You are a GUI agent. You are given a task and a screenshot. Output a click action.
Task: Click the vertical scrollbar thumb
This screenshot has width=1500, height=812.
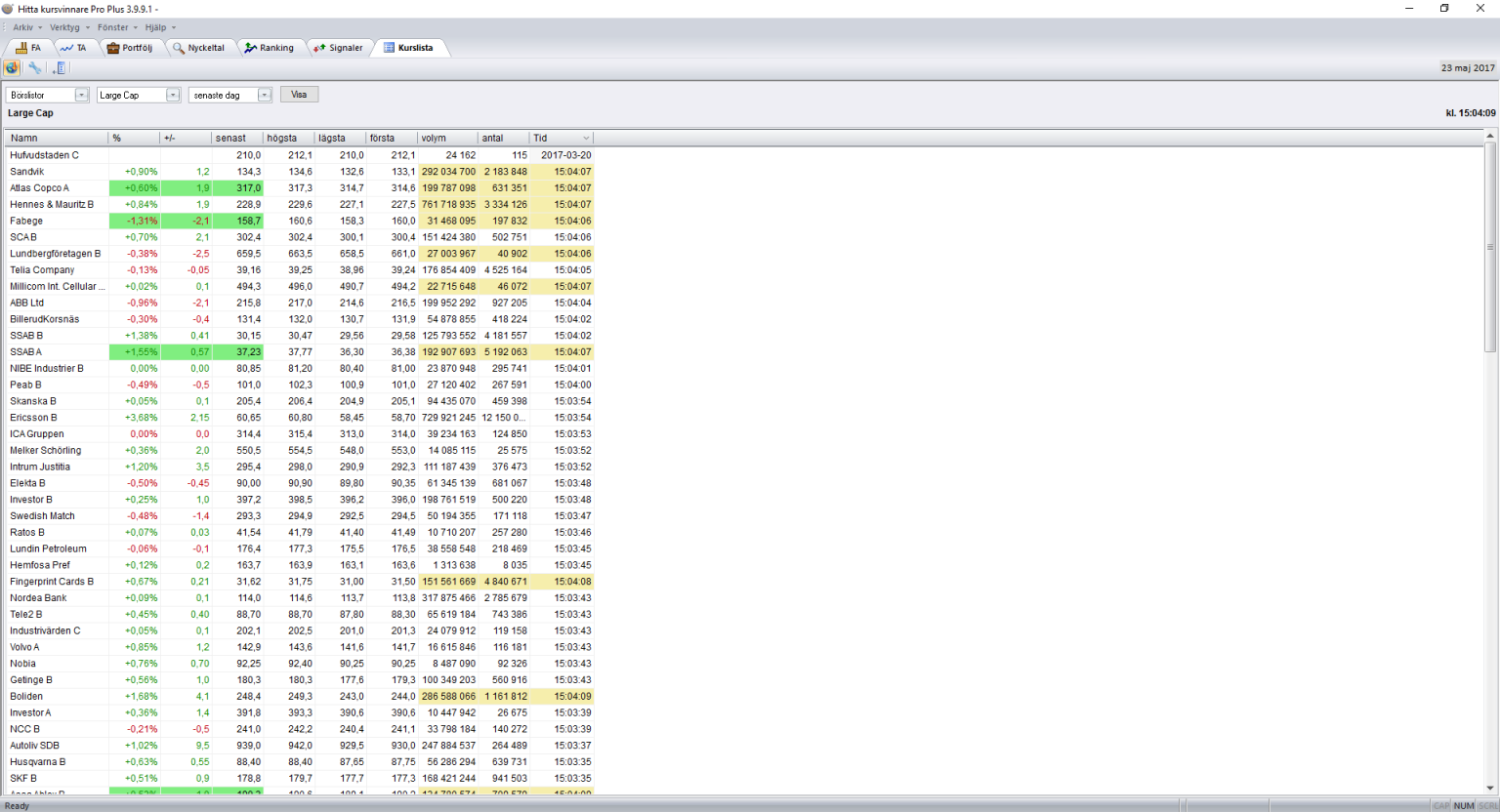(1490, 247)
